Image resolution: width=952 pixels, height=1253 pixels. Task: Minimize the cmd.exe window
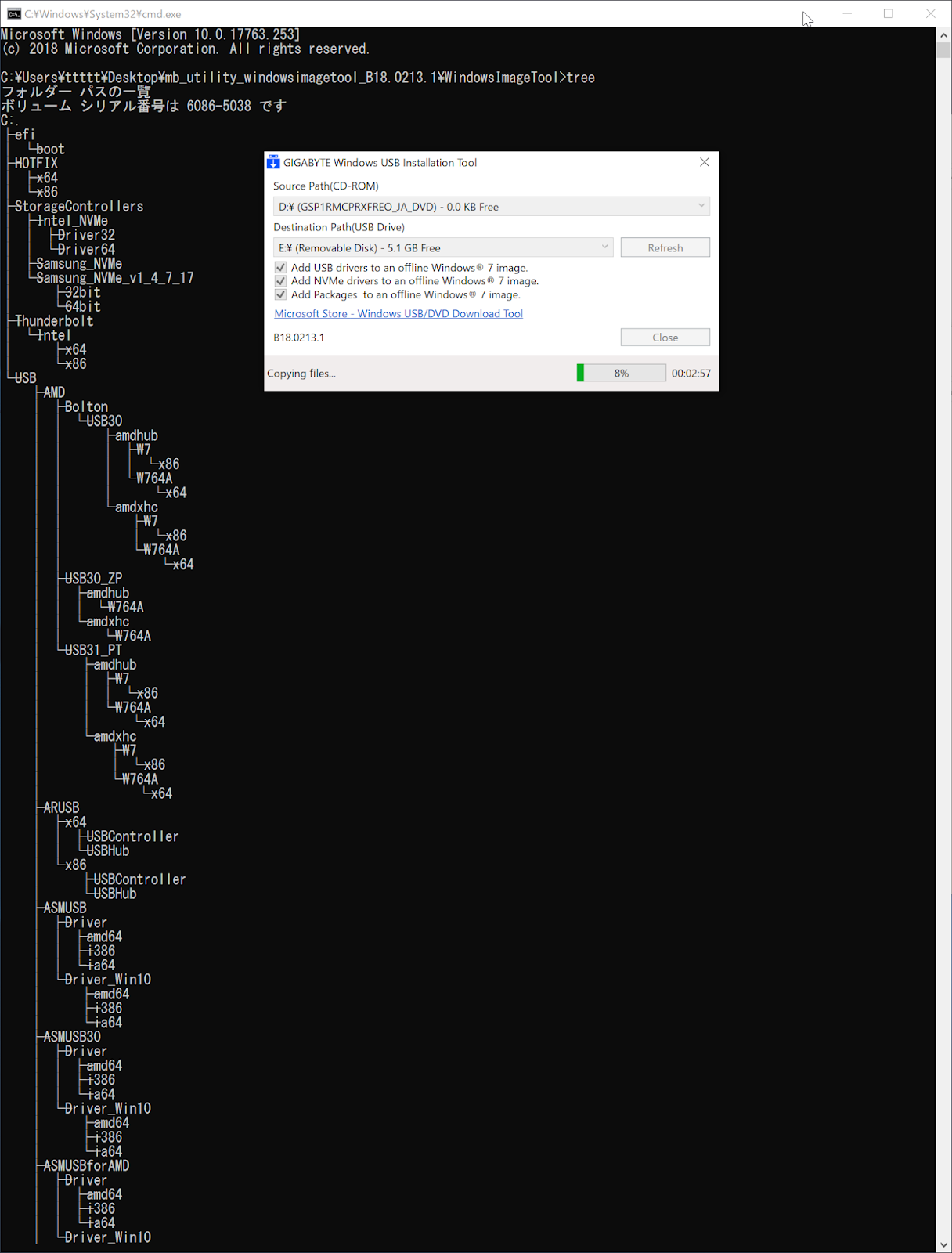847,13
